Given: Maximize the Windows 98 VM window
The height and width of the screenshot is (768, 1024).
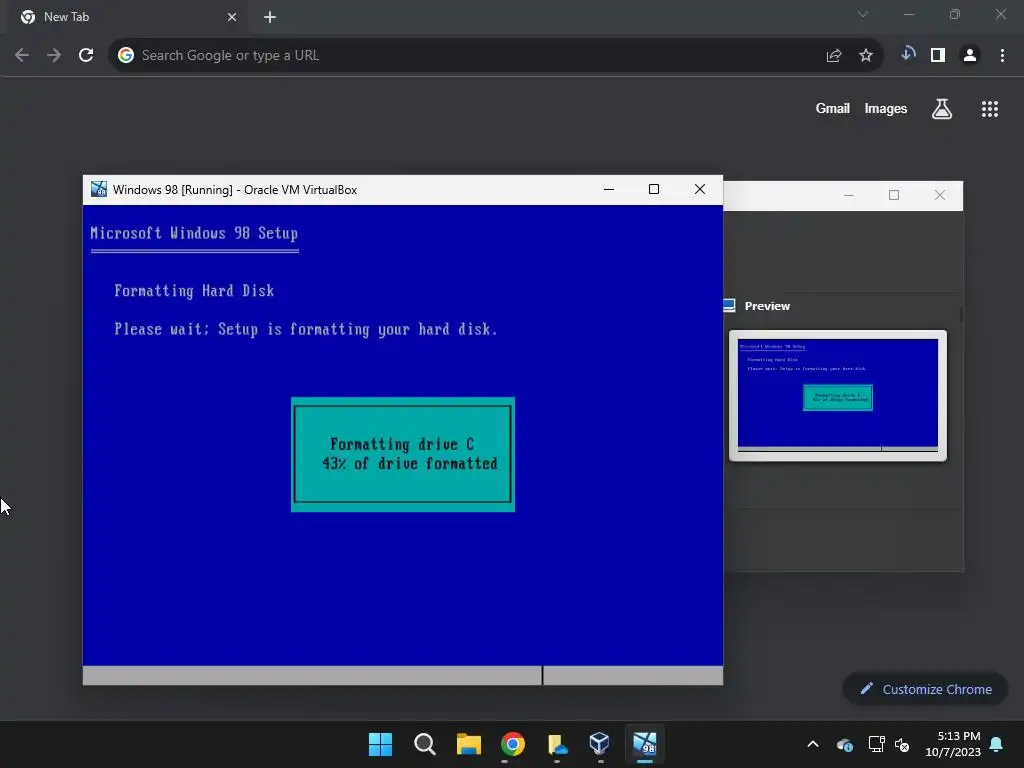Looking at the screenshot, I should pos(654,189).
